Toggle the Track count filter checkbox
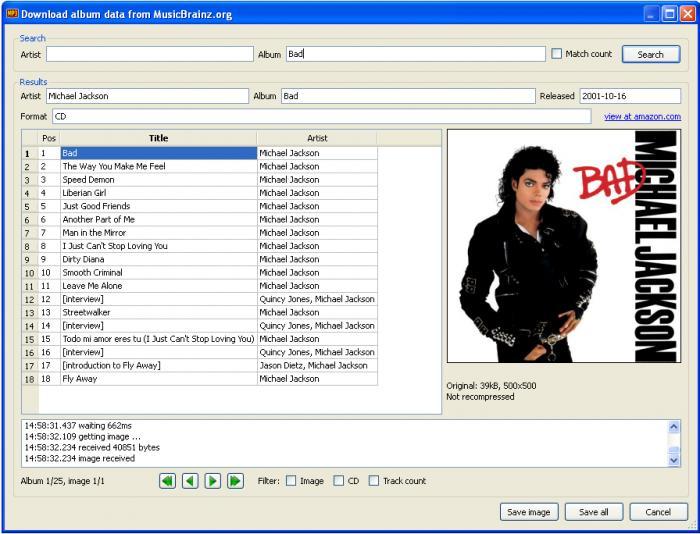This screenshot has height=534, width=700. [x=374, y=481]
